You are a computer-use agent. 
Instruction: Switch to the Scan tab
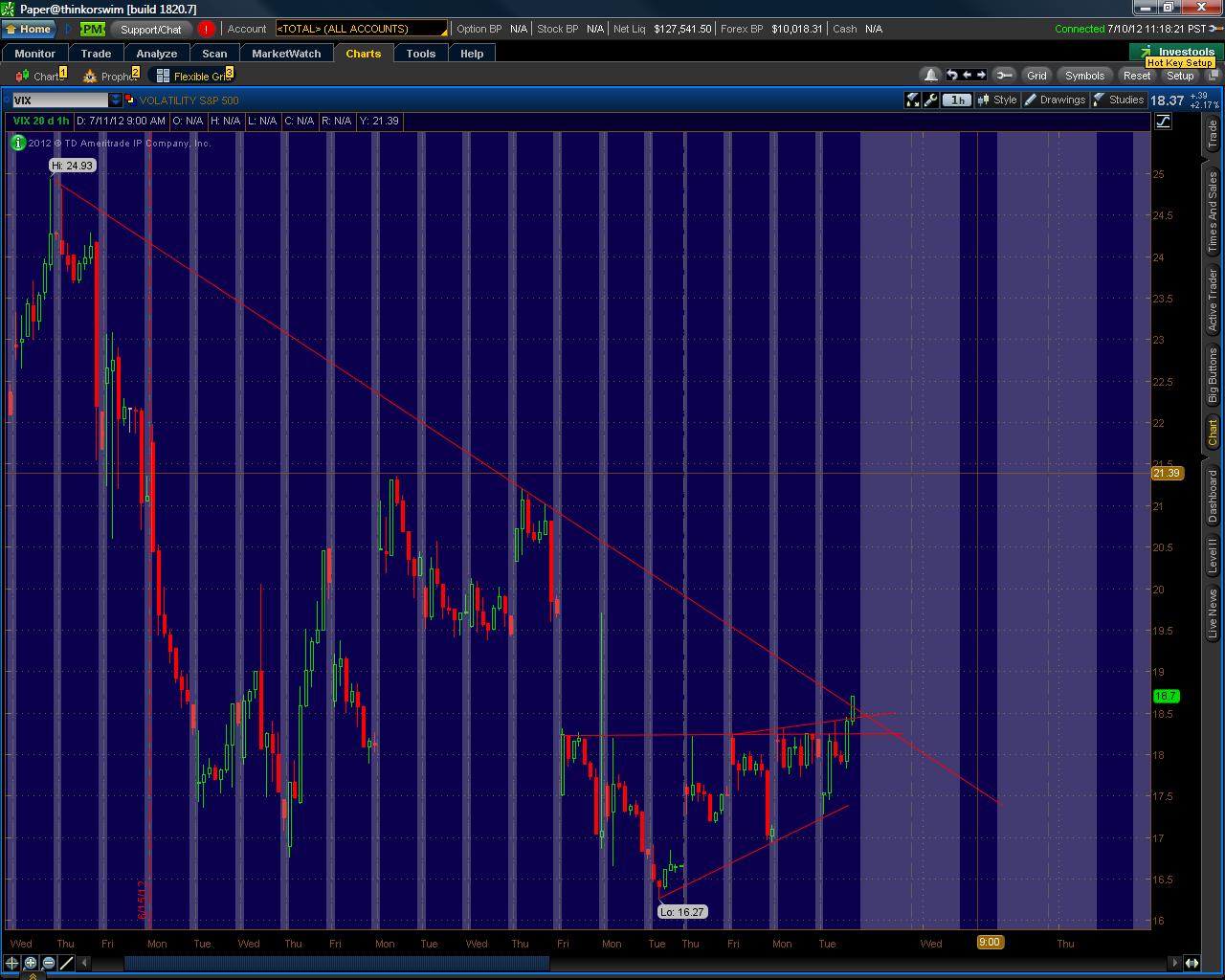coord(214,54)
